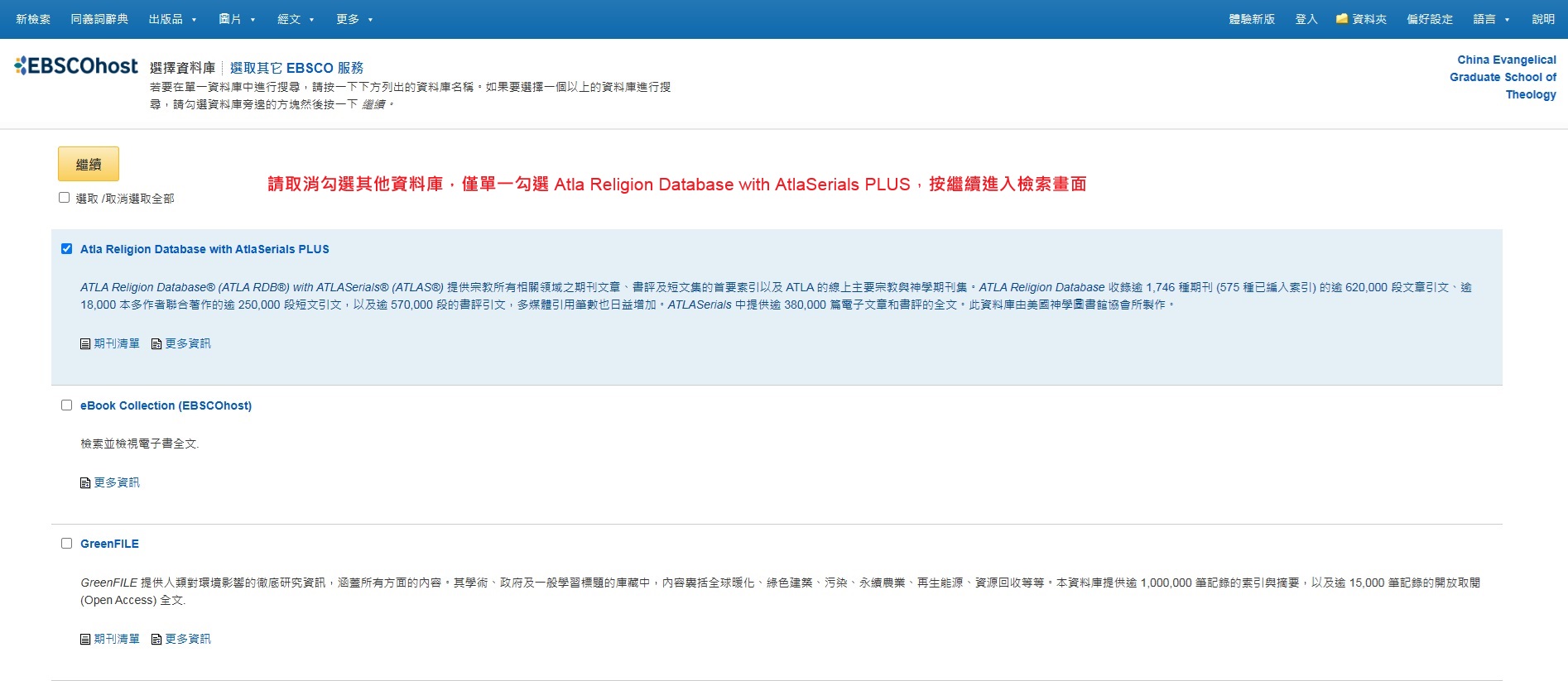The height and width of the screenshot is (681, 1568).
Task: Click more info icon under GreenFILE
Action: click(x=156, y=639)
